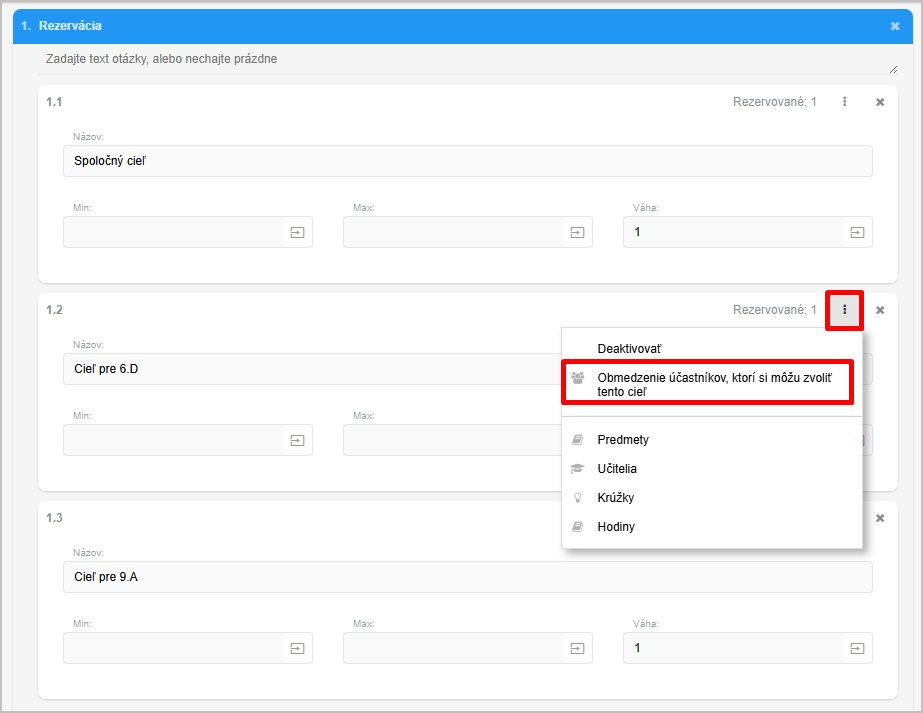Click arrow icon in 1.3 Max field
This screenshot has height=713, width=923.
[577, 648]
